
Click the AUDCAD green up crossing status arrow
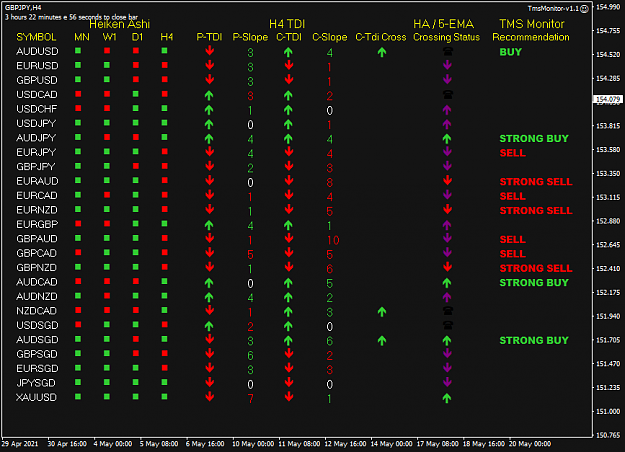[x=447, y=283]
